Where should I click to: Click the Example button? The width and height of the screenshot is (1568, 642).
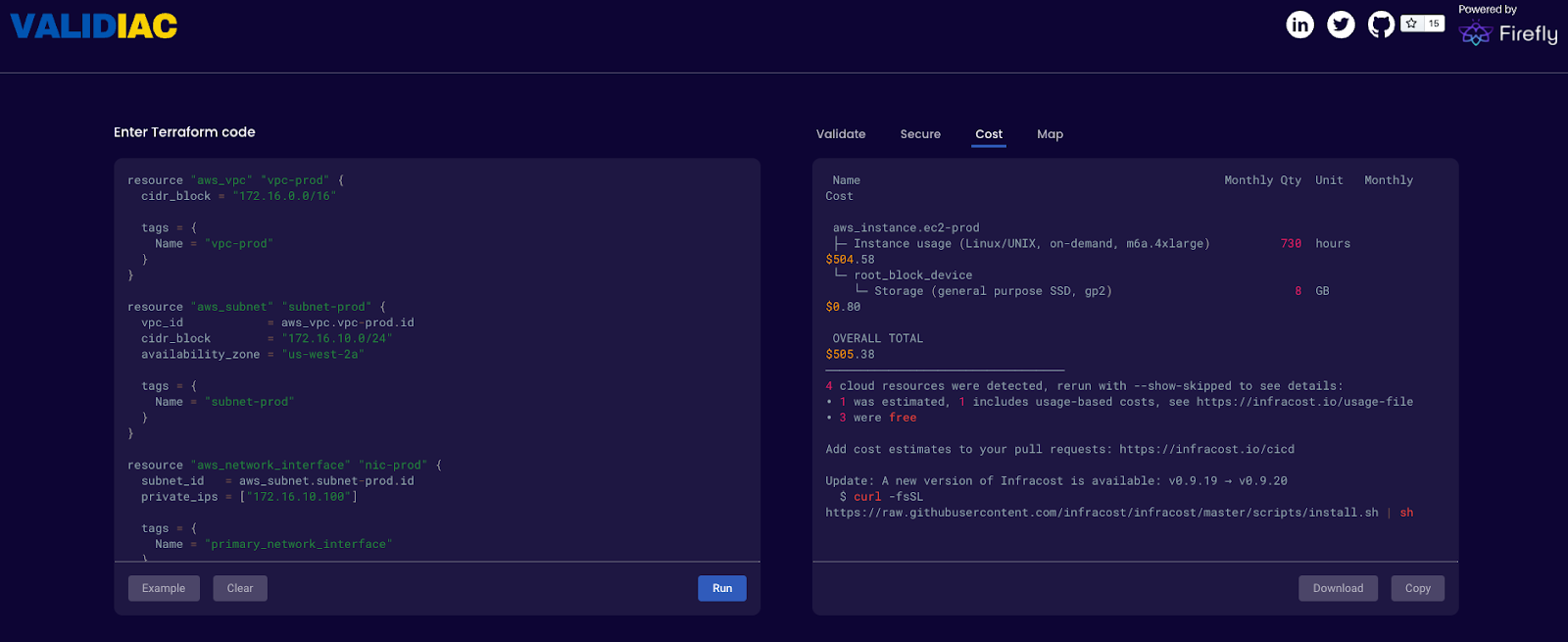point(164,588)
